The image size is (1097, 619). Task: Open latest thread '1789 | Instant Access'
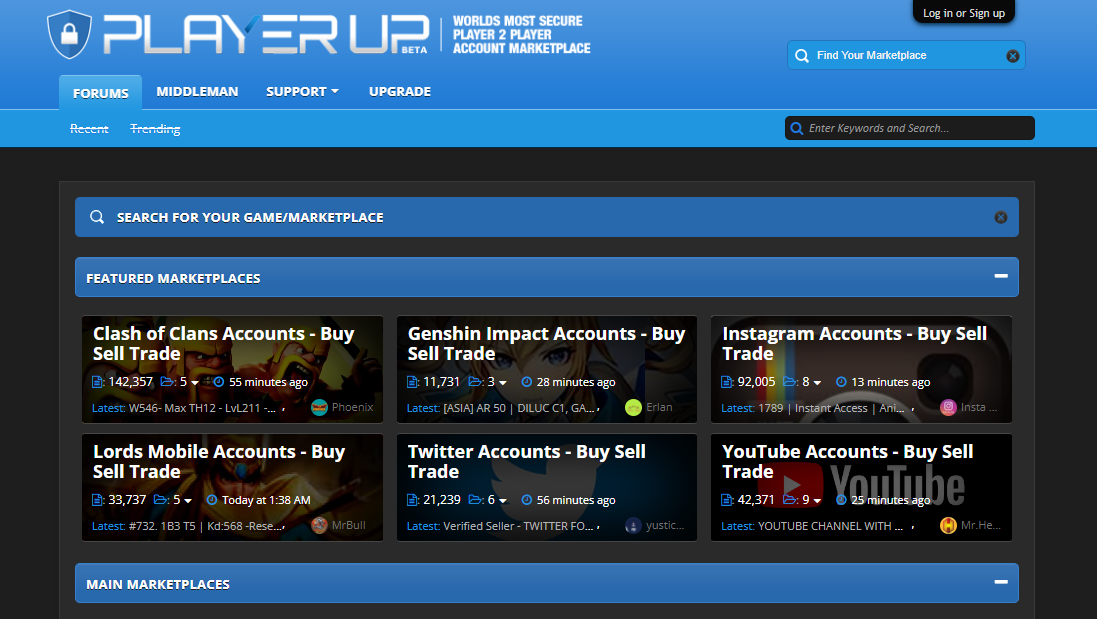[x=831, y=408]
